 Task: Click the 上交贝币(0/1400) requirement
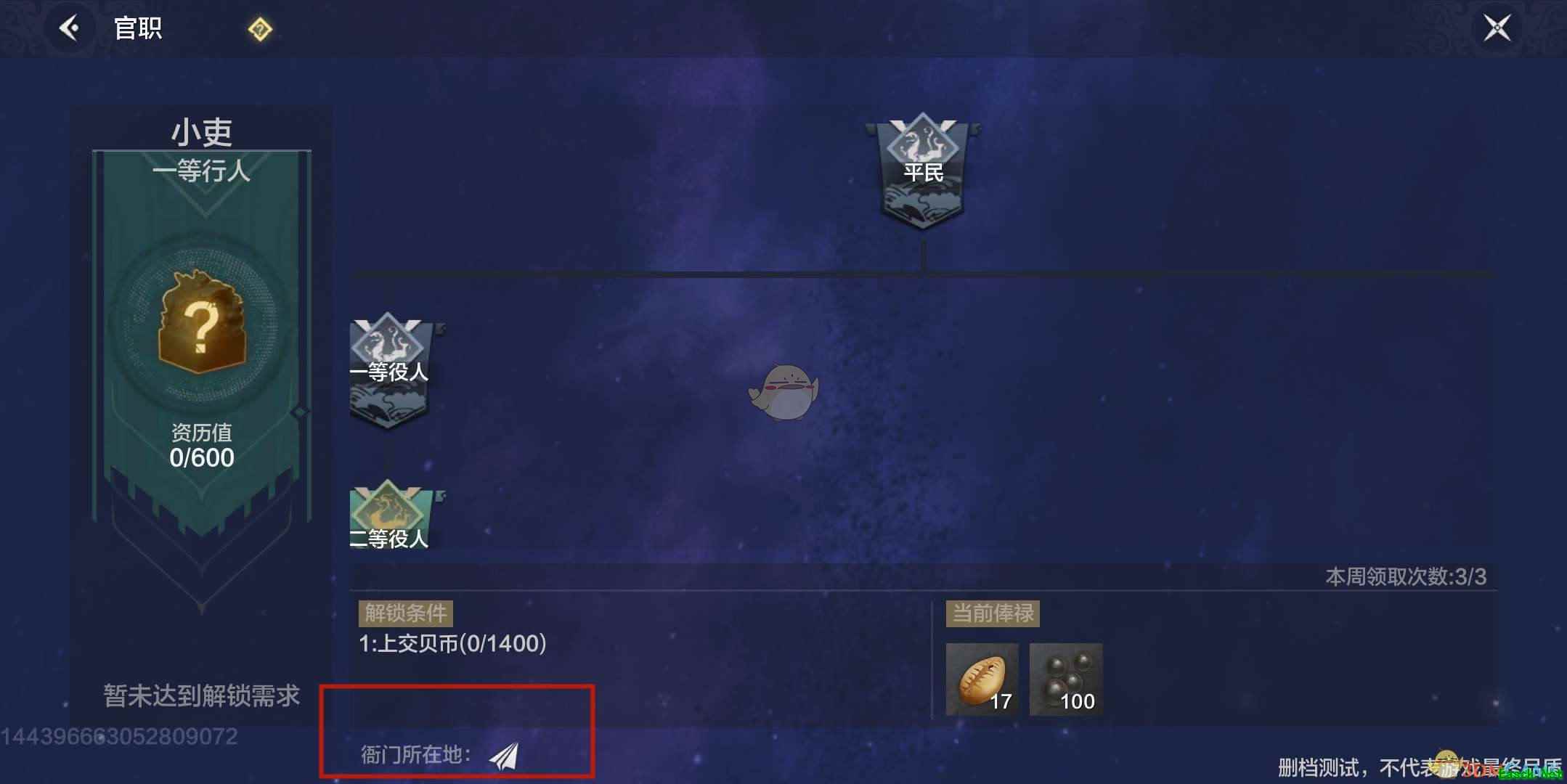point(453,643)
